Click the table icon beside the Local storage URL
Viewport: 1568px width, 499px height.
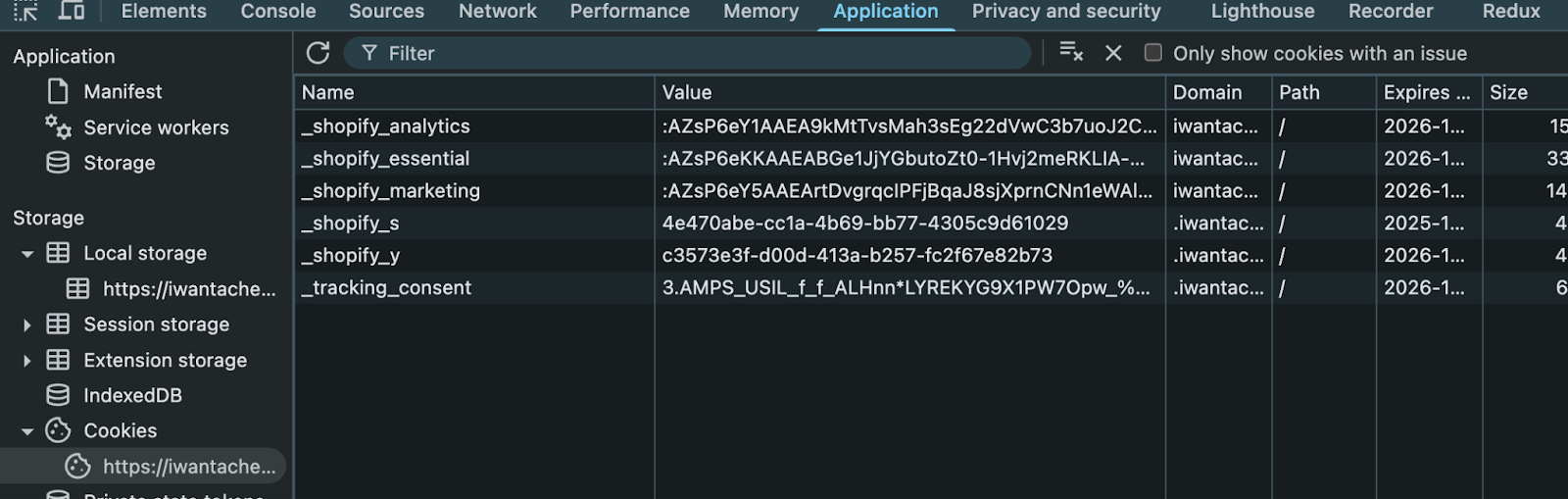77,288
